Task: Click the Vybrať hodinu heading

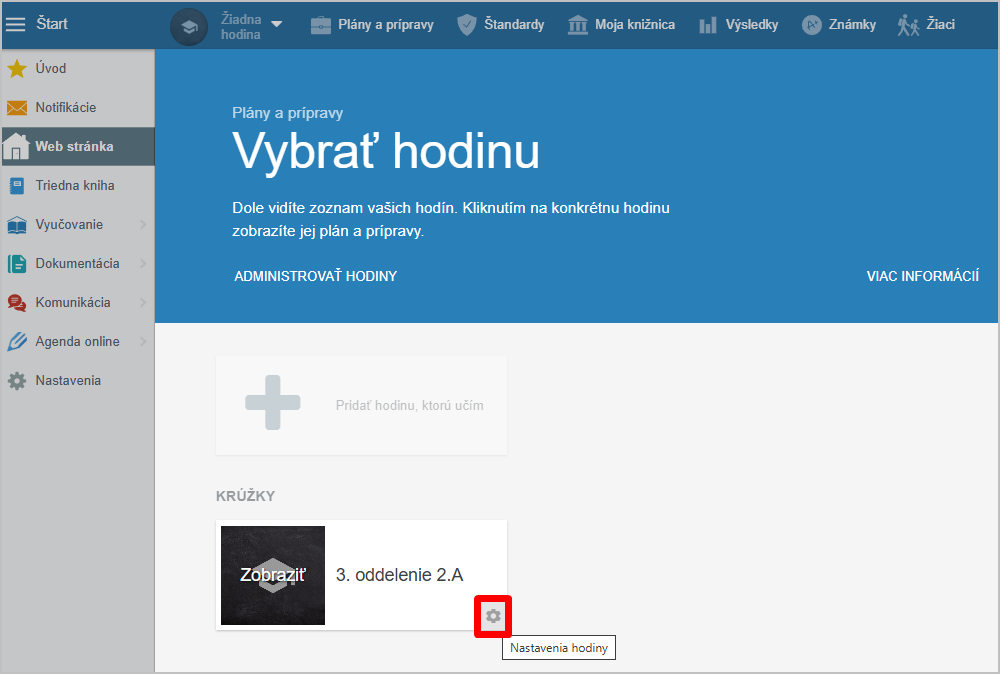Action: 386,151
